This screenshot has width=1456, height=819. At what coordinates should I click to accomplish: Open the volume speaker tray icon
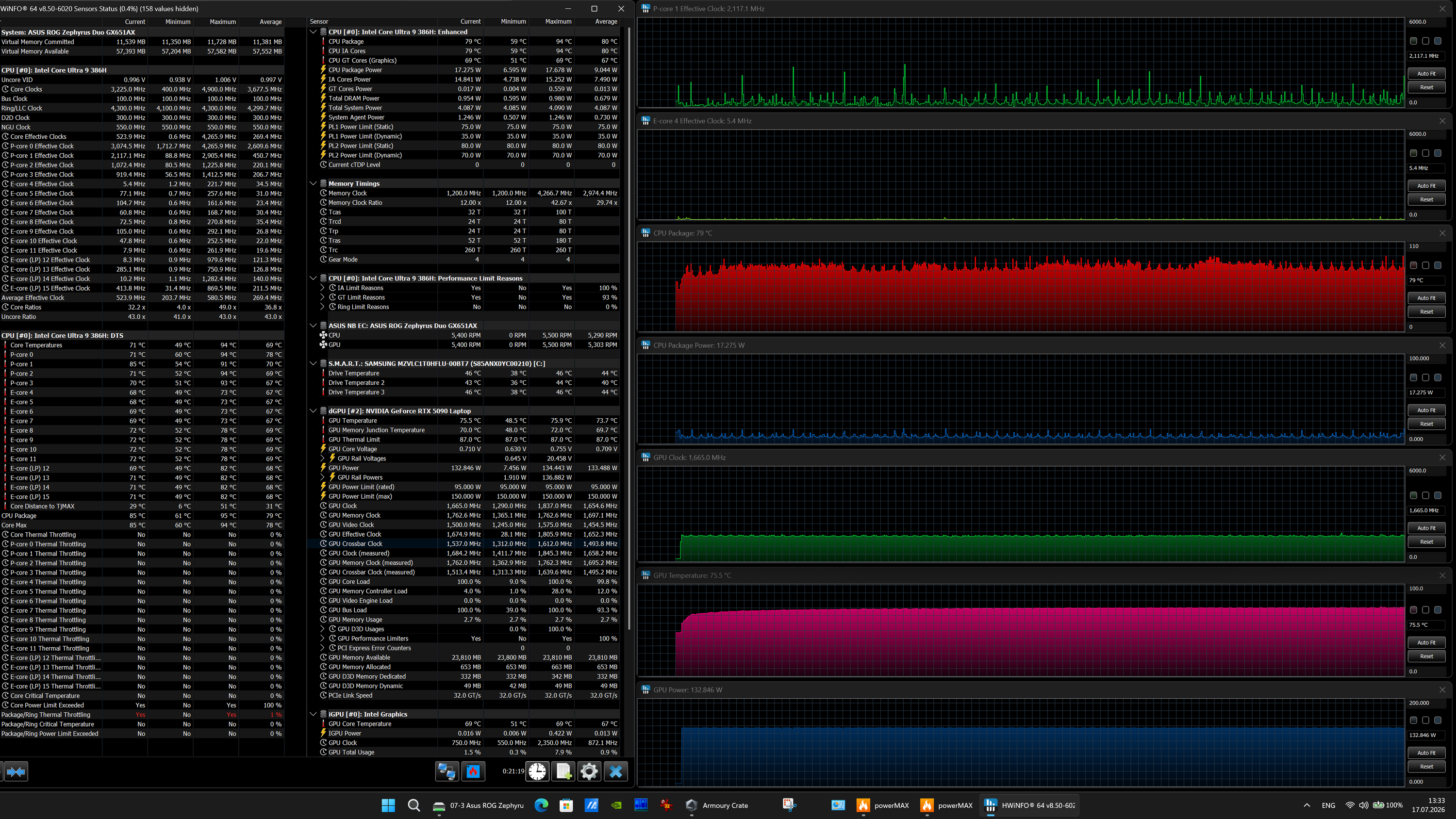pos(1363,805)
